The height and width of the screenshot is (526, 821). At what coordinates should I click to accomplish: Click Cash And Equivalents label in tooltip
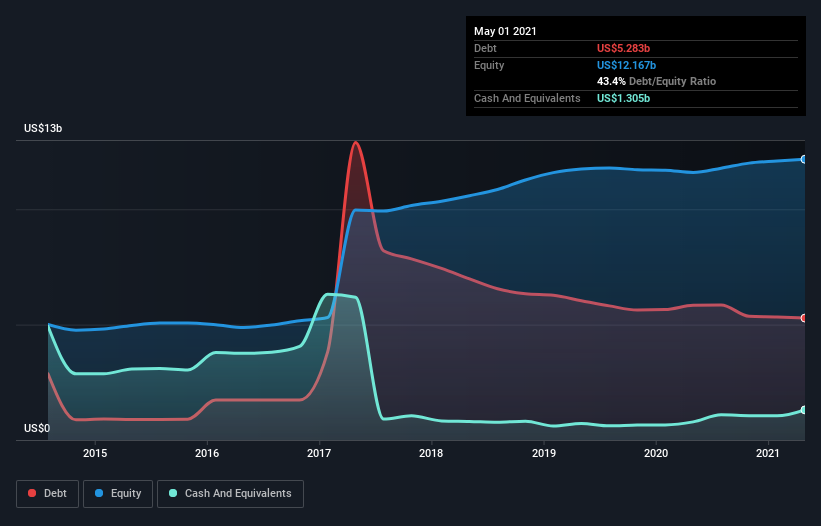point(527,98)
